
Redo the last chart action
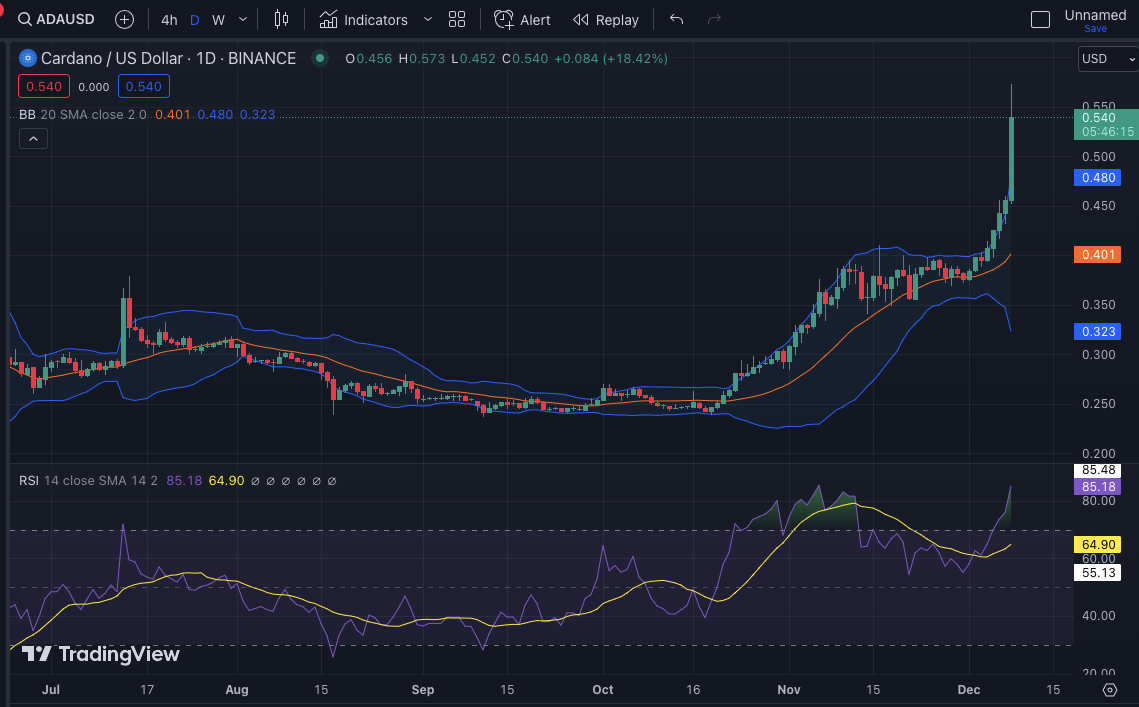tap(714, 19)
